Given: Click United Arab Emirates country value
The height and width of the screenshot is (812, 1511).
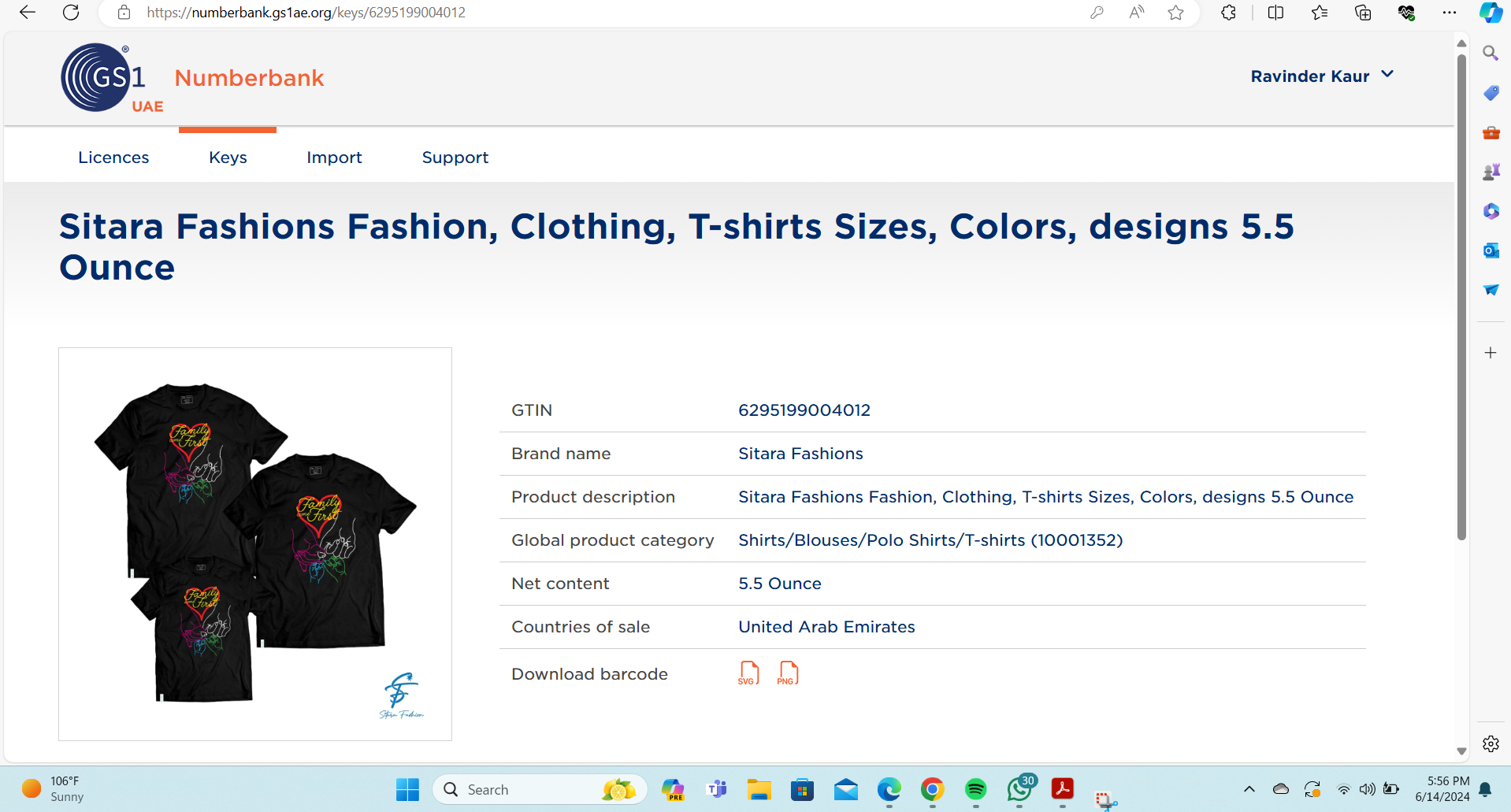Looking at the screenshot, I should pyautogui.click(x=826, y=627).
